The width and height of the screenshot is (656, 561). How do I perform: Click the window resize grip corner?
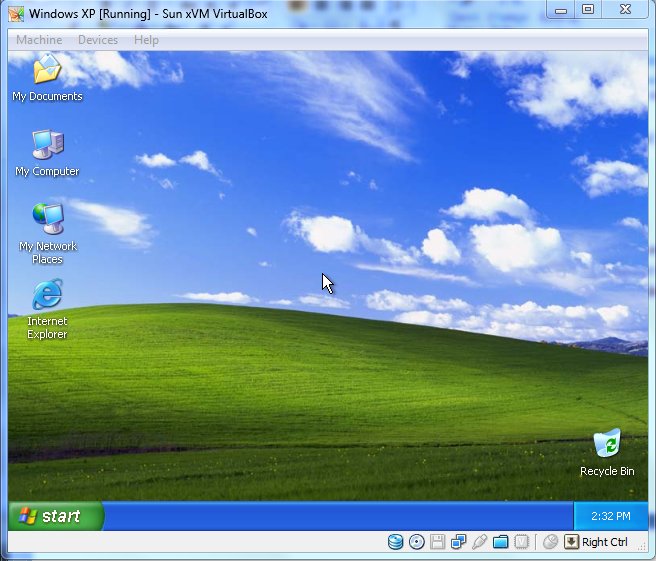(642, 546)
